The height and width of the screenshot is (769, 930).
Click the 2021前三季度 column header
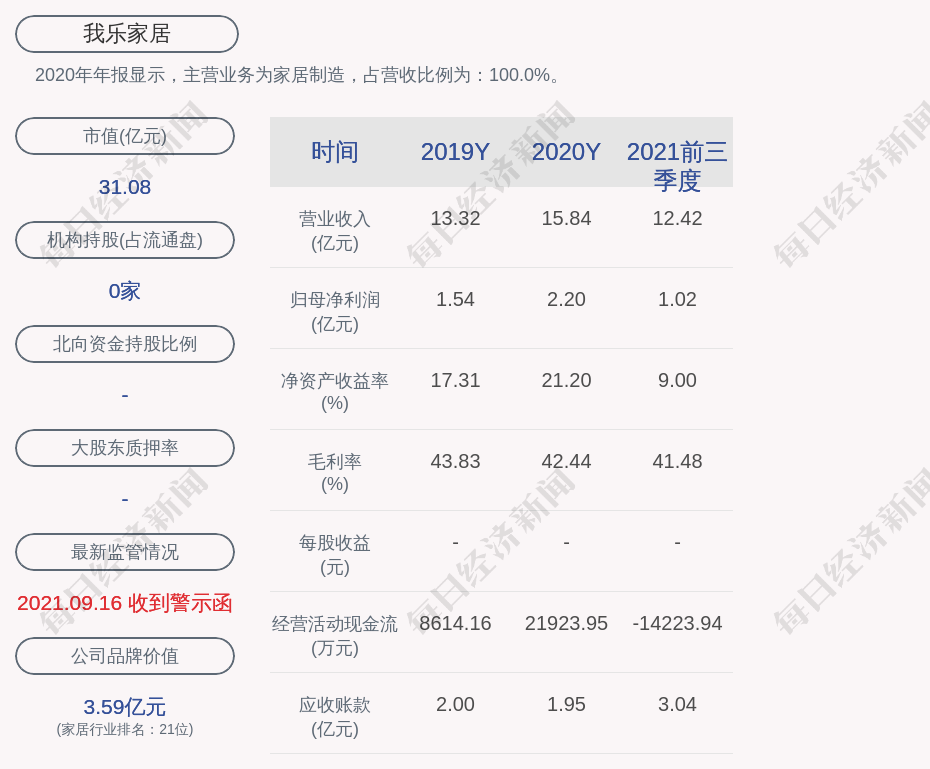(677, 166)
